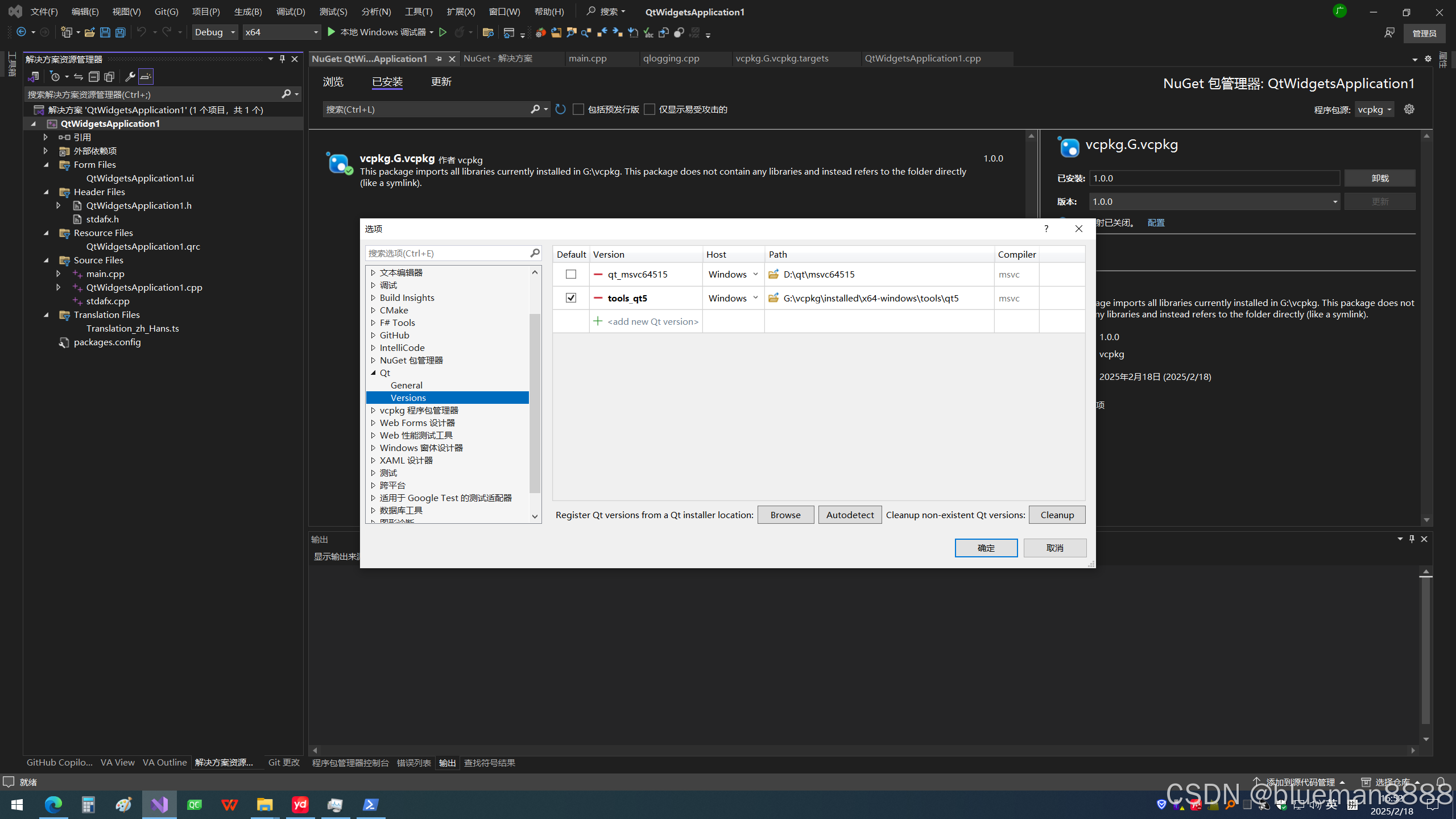
Task: Expand the CMake options node
Action: coord(373,310)
